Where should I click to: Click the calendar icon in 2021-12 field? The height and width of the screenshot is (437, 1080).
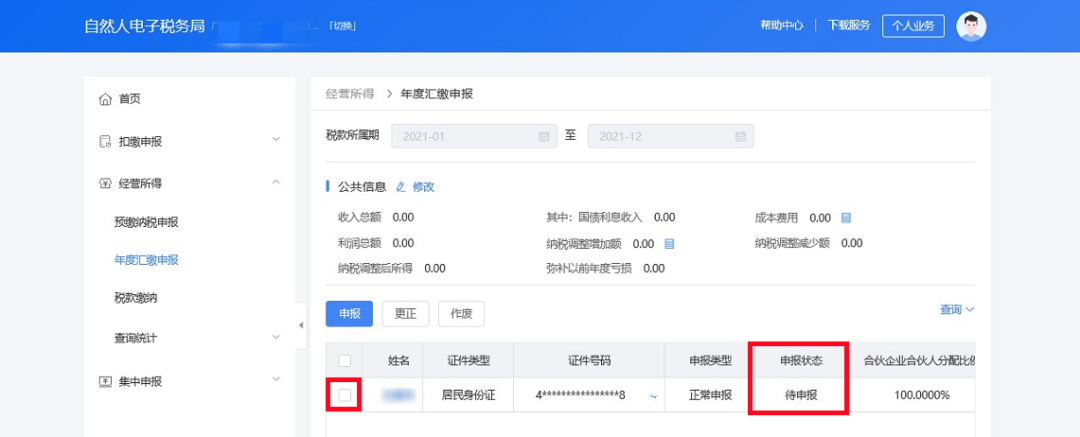coord(740,136)
